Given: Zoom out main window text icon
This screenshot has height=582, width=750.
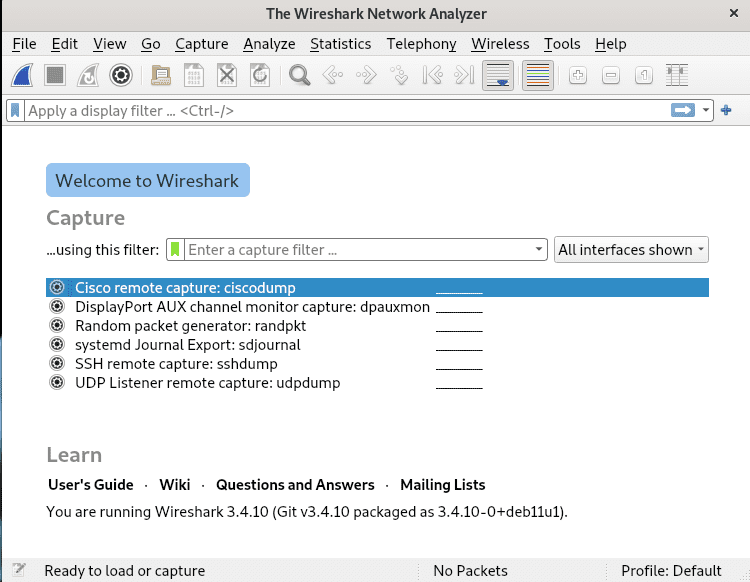Looking at the screenshot, I should 611,76.
